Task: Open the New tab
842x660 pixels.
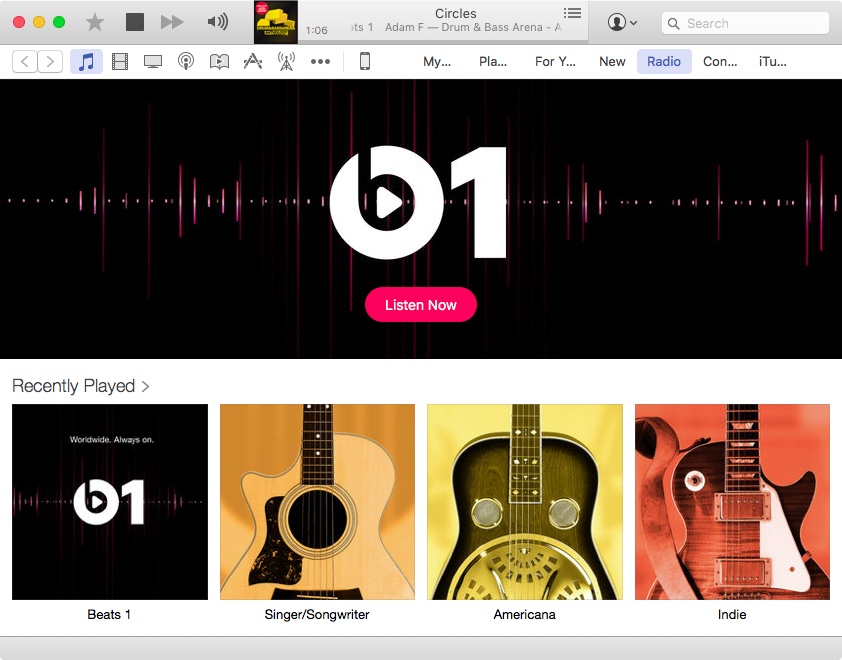Action: tap(612, 61)
